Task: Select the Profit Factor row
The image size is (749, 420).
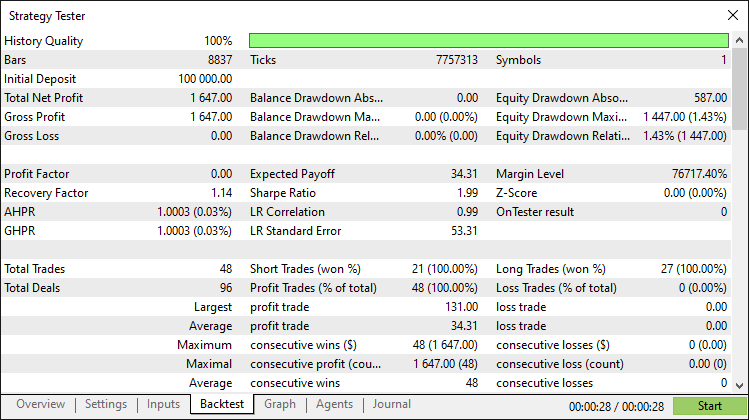Action: [366, 174]
